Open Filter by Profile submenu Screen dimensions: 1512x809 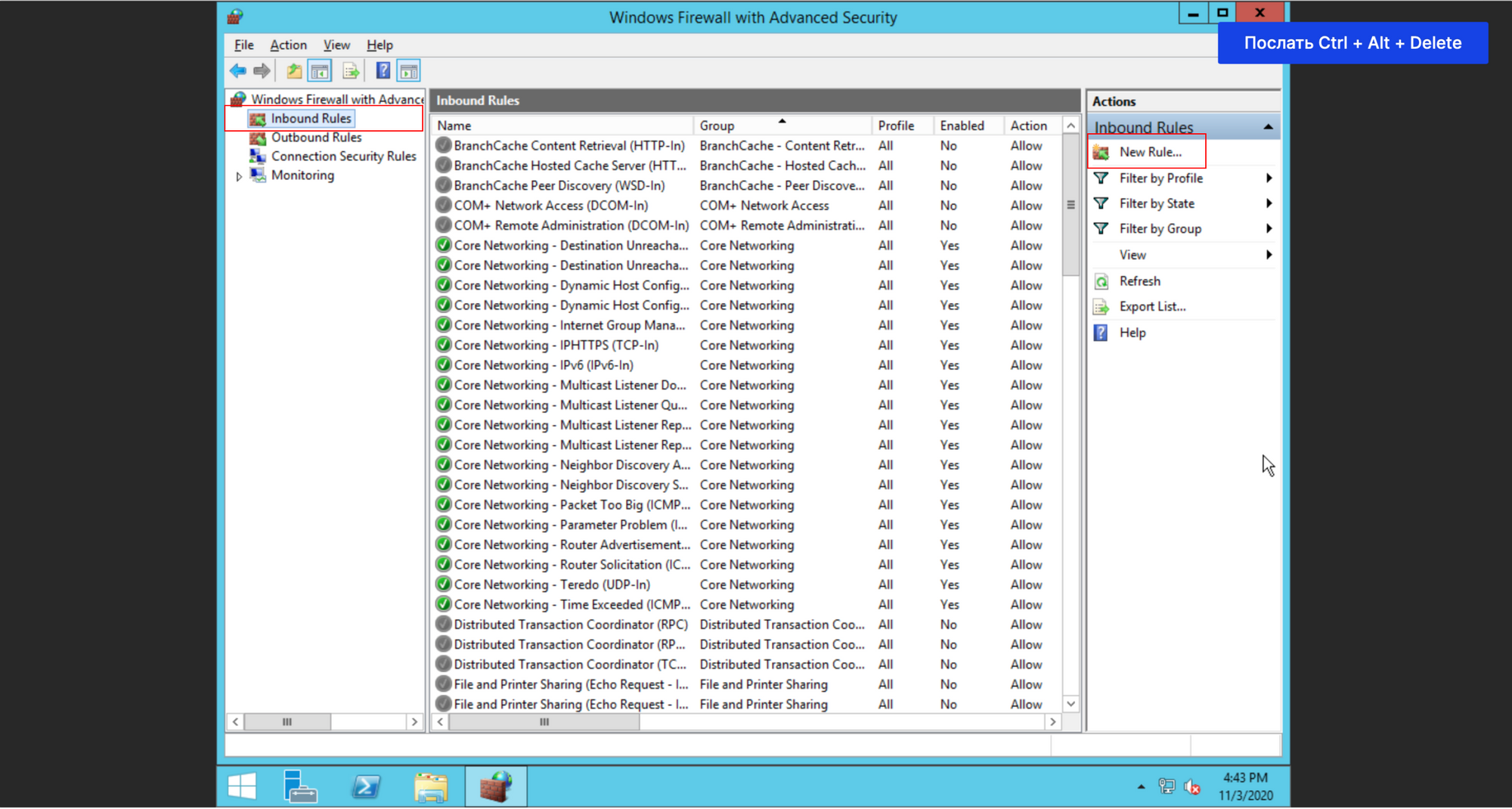(x=1183, y=178)
